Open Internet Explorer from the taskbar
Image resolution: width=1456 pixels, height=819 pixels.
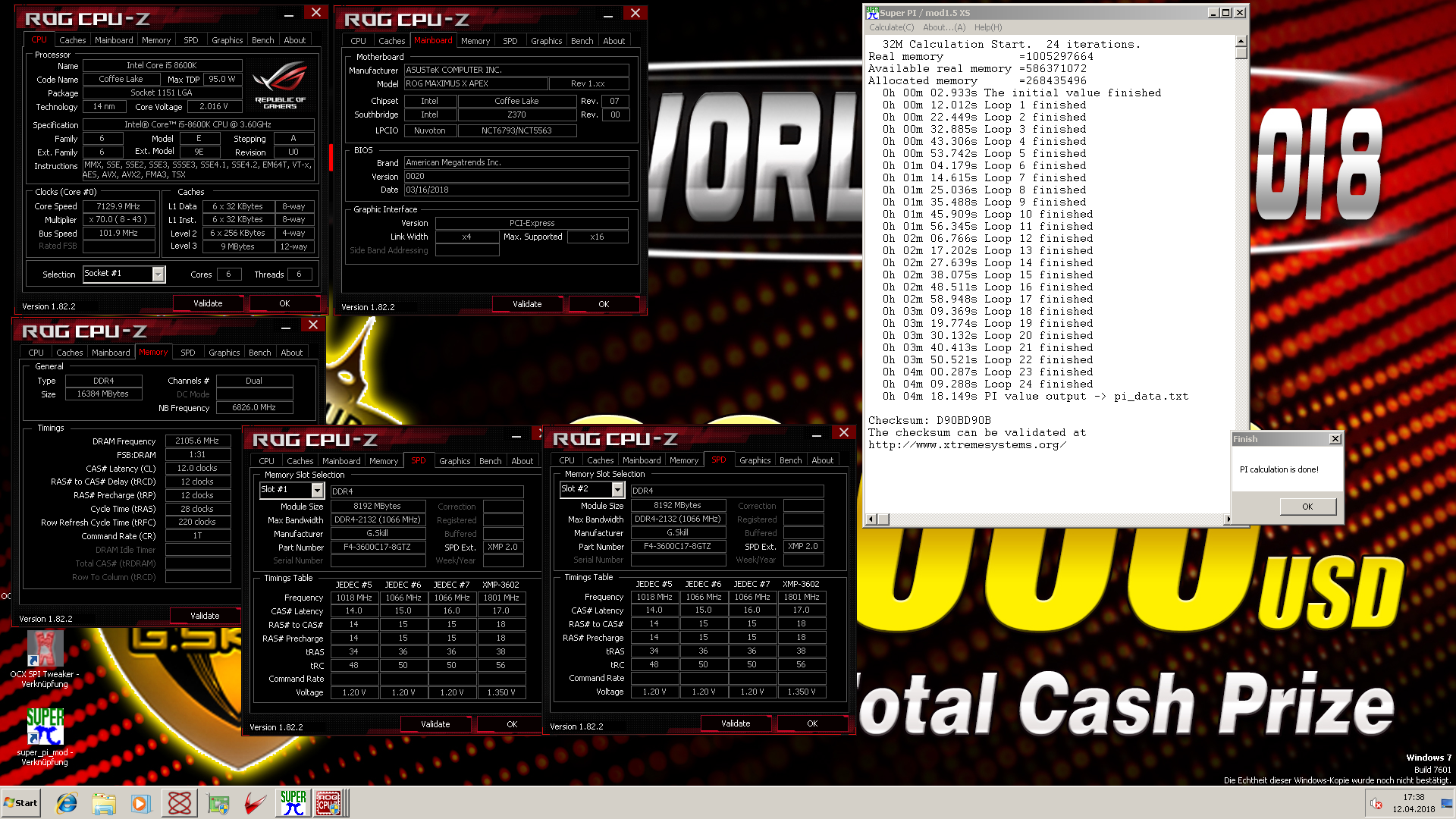point(67,803)
